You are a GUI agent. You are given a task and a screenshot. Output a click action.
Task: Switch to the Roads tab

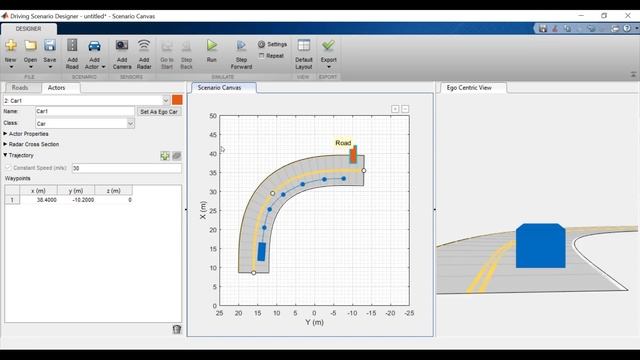(x=20, y=88)
